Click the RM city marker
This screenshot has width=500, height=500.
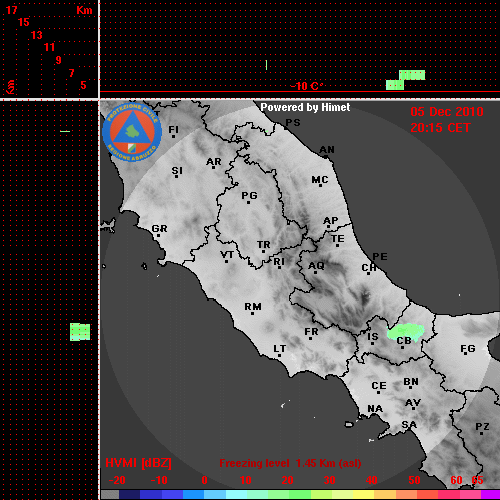tap(253, 313)
